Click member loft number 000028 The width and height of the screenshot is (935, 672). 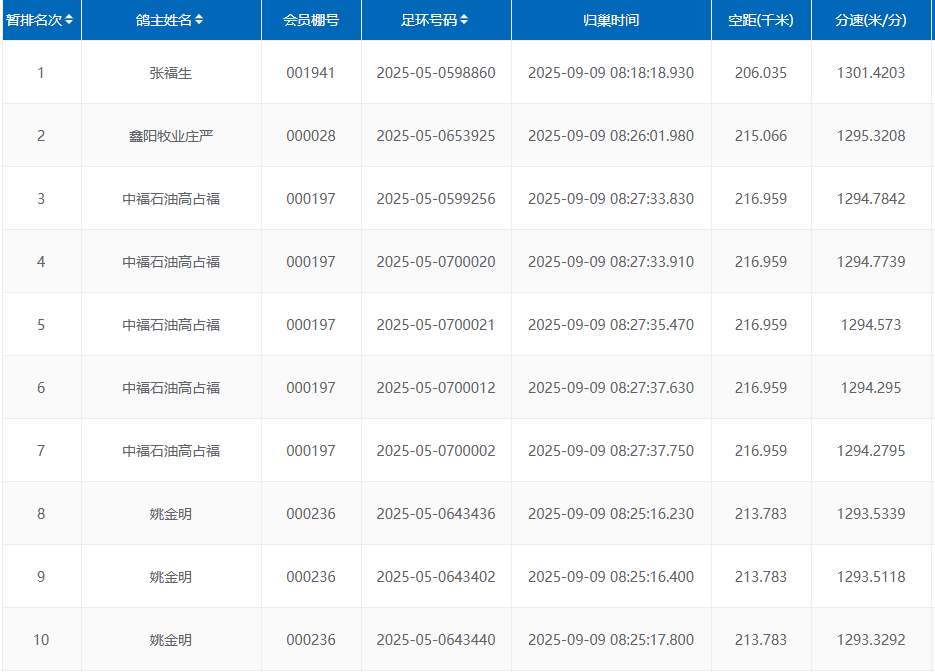coord(311,136)
